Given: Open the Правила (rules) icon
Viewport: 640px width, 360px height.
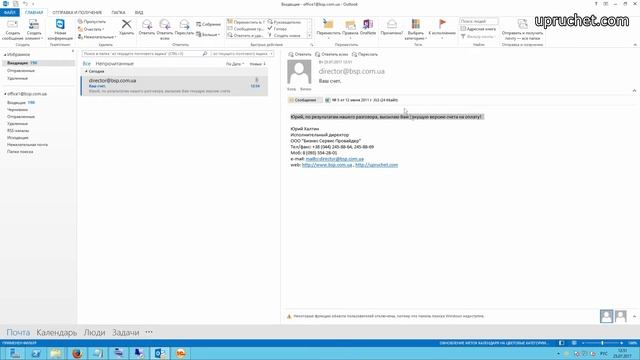Looking at the screenshot, I should [350, 24].
